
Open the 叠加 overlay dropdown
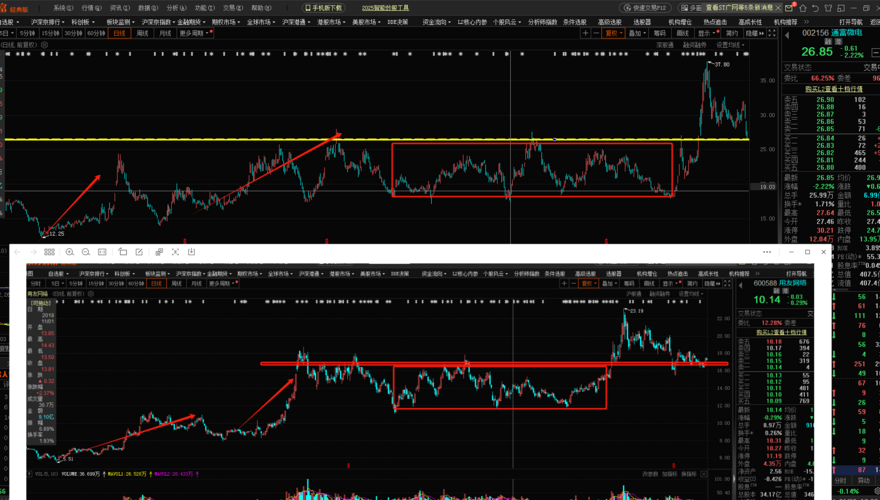(637, 33)
